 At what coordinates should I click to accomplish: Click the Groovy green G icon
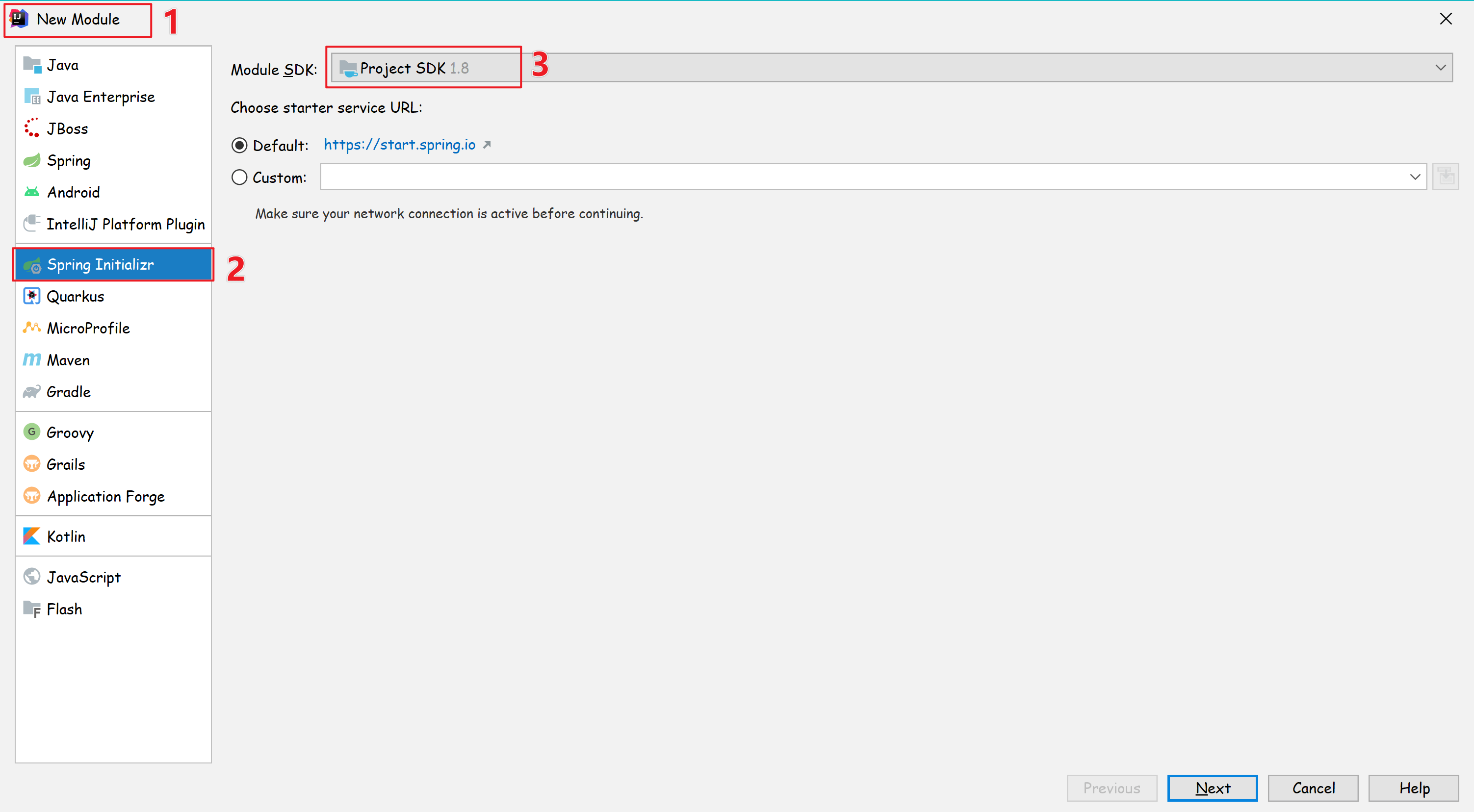coord(31,431)
